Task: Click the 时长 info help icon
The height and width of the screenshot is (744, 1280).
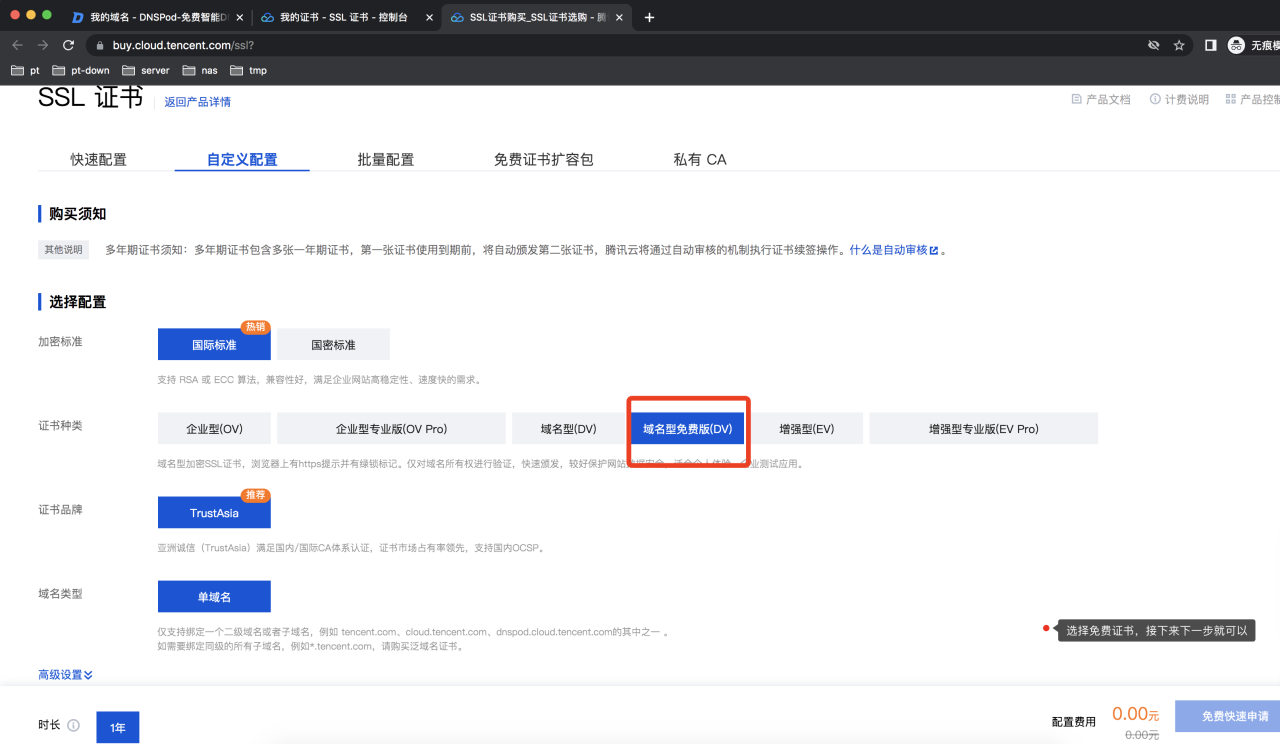Action: tap(73, 726)
